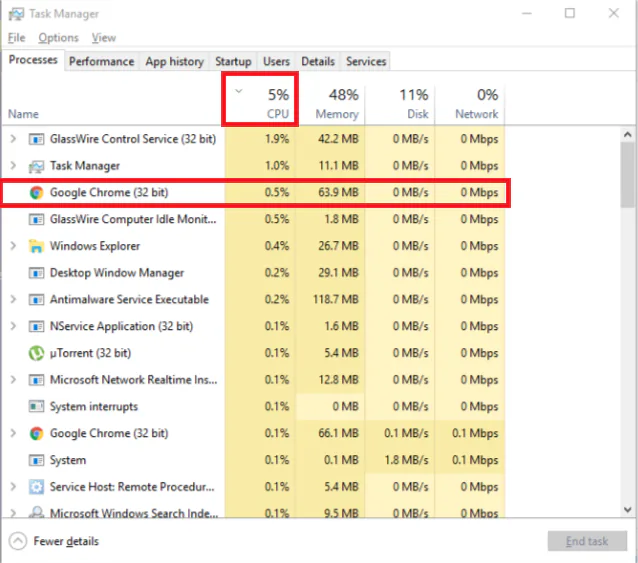Sort by the Disk column header
638x563 pixels.
click(400, 104)
